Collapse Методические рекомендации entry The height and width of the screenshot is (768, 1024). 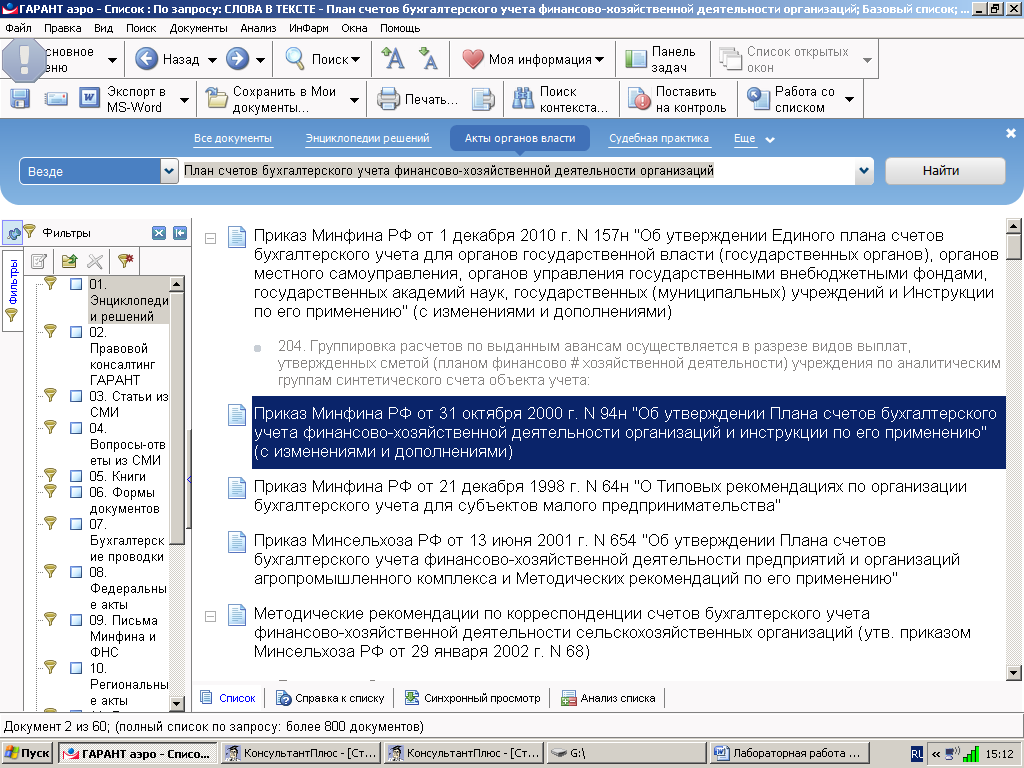(x=210, y=616)
